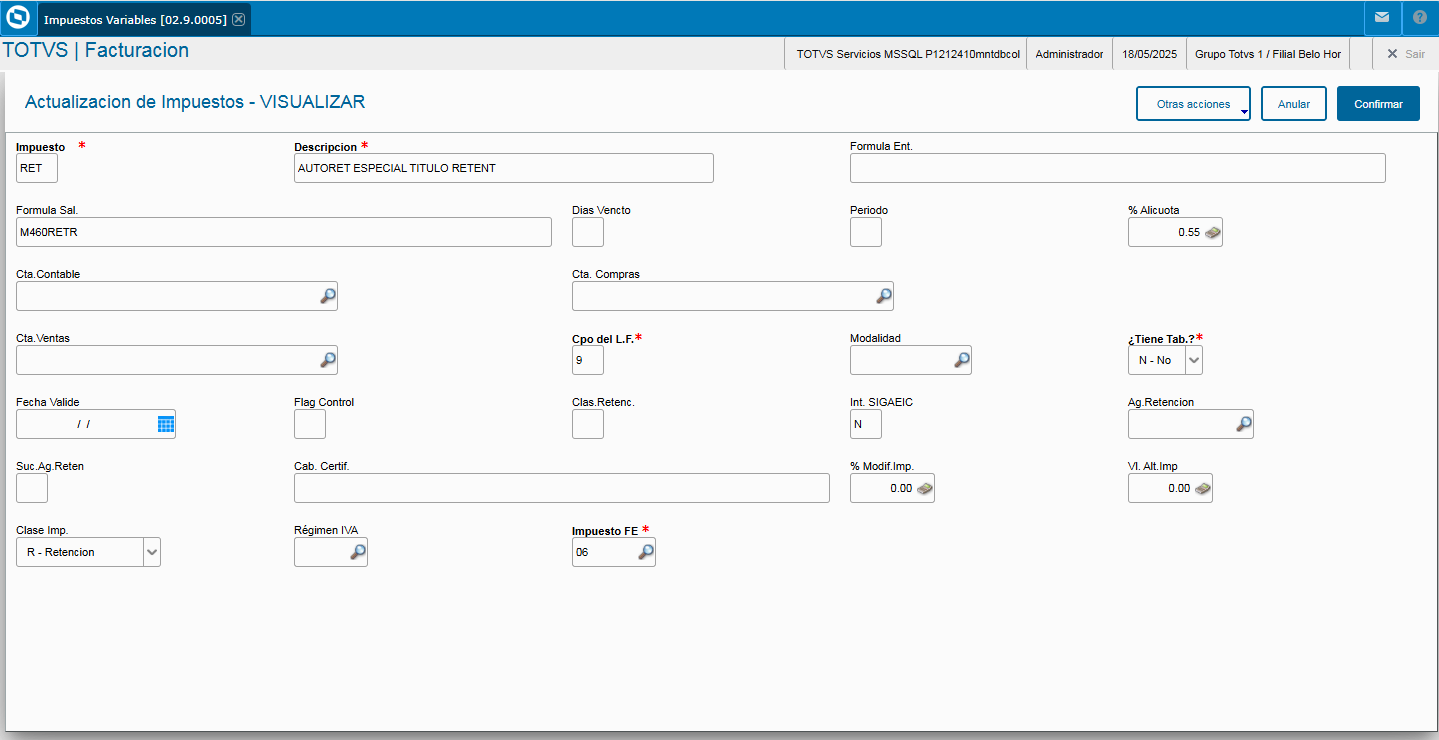Click the Periodo input box
This screenshot has width=1439, height=740.
coord(866,232)
